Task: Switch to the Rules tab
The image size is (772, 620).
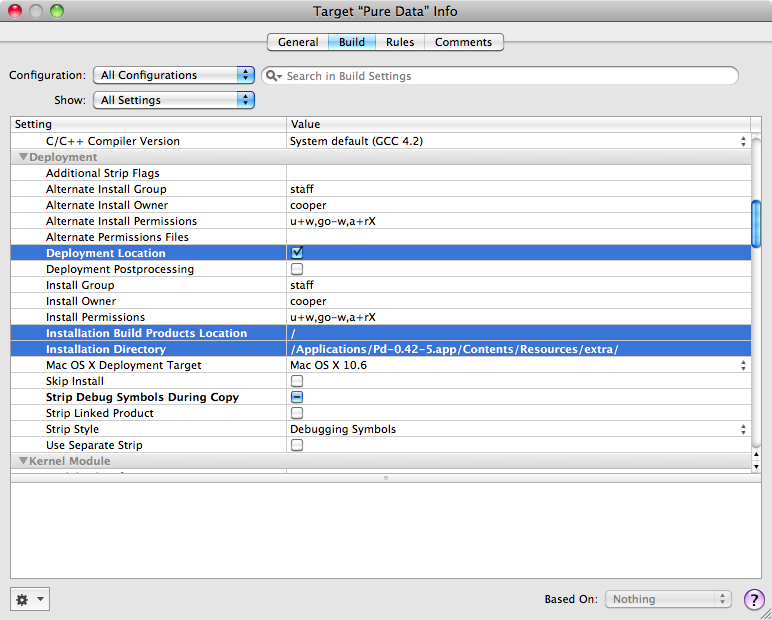Action: point(400,42)
